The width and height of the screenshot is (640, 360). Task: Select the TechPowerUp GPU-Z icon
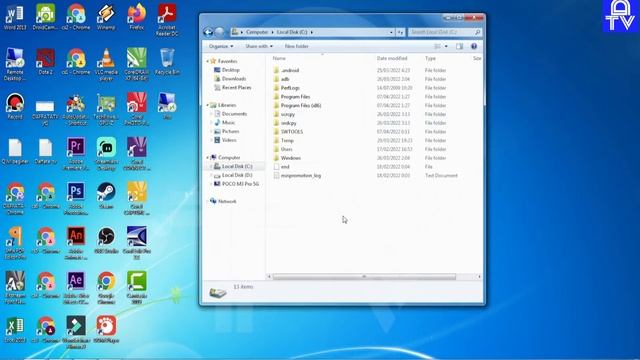click(x=106, y=109)
